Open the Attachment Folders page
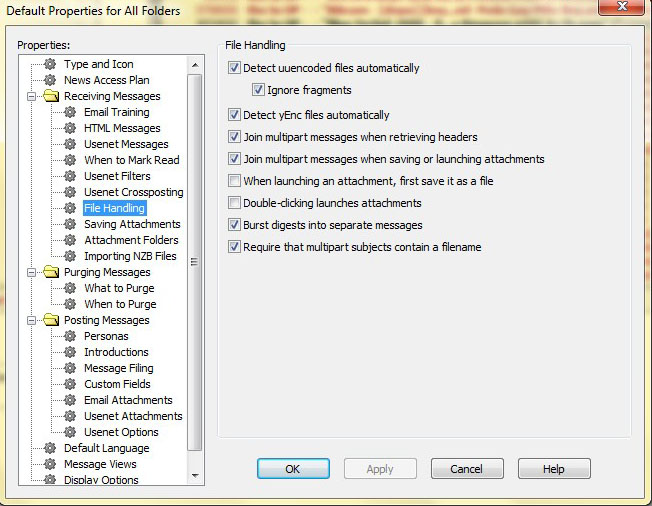The width and height of the screenshot is (652, 506). (131, 240)
